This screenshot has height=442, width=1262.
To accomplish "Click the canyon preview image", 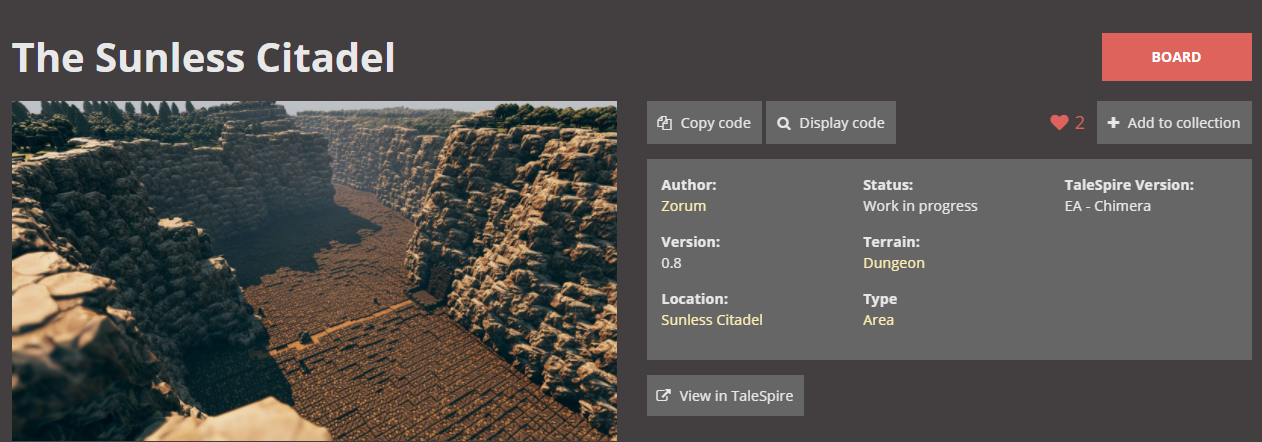I will tap(314, 271).
